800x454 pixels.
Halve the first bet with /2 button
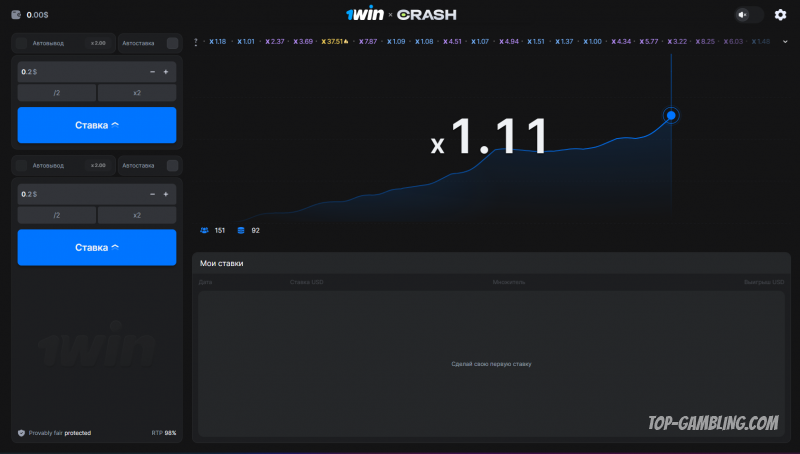pyautogui.click(x=57, y=93)
